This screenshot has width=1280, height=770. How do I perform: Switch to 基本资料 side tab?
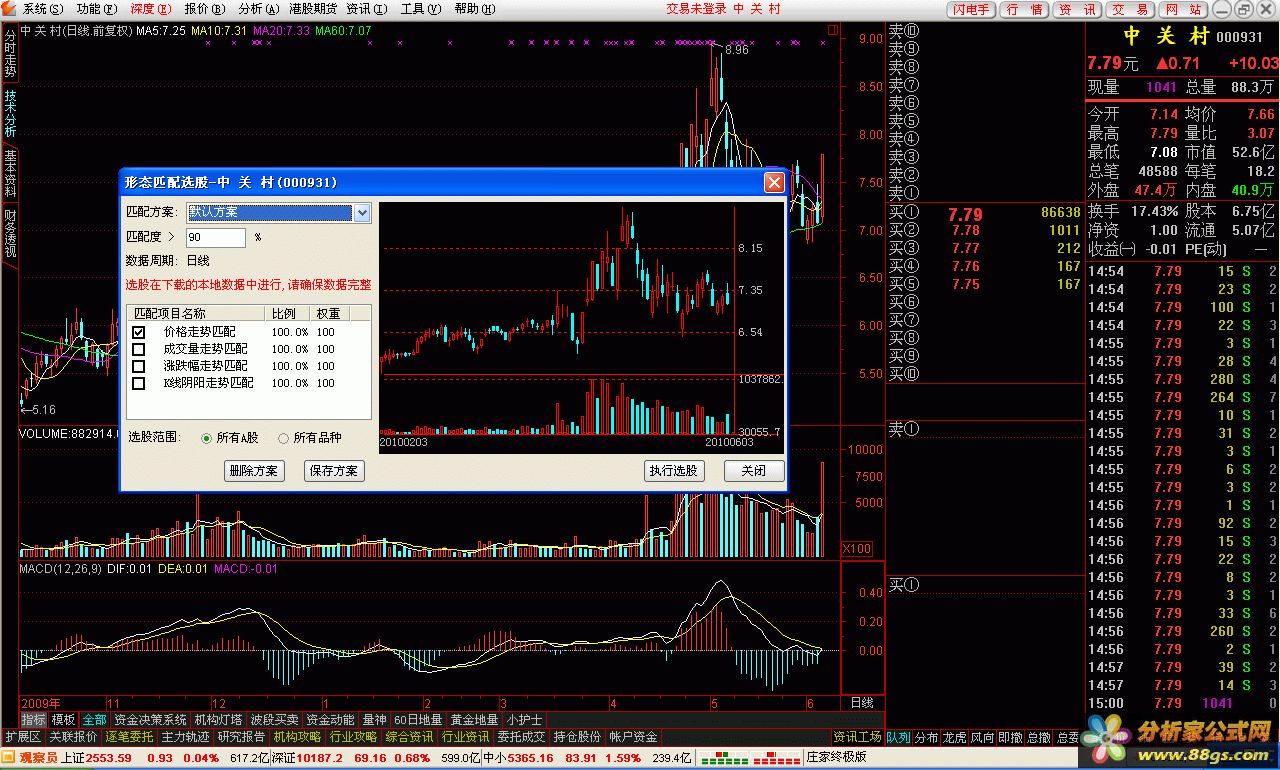[x=9, y=173]
